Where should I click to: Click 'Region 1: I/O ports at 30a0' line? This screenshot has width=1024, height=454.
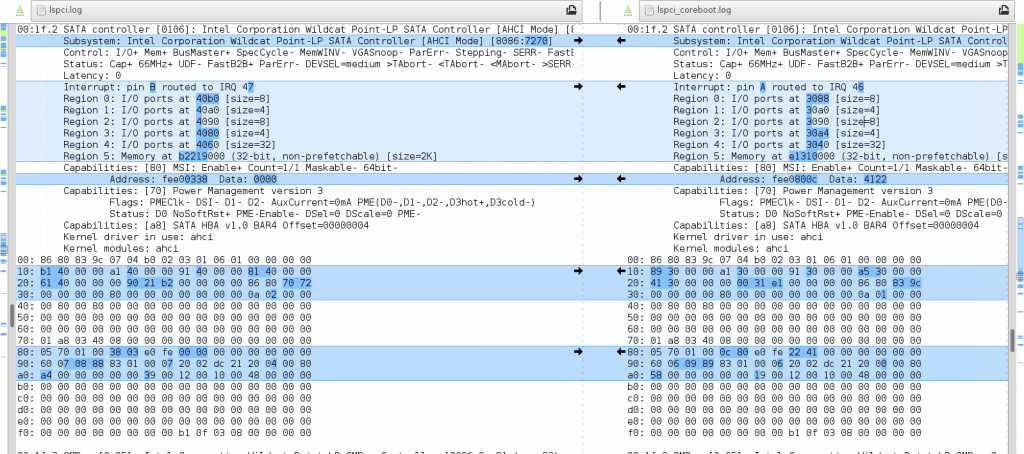(x=777, y=110)
